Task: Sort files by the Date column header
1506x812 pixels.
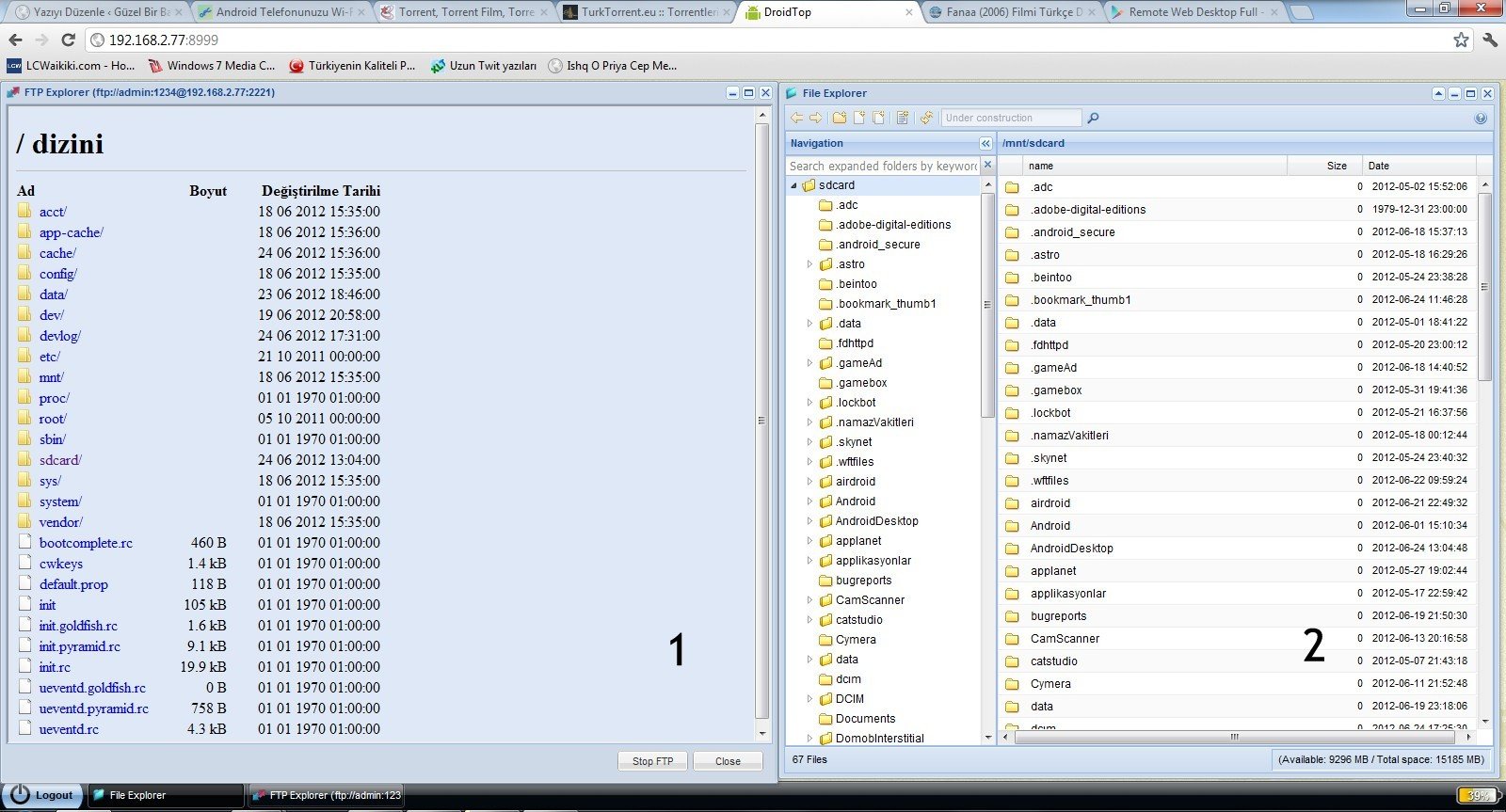Action: coord(1378,166)
